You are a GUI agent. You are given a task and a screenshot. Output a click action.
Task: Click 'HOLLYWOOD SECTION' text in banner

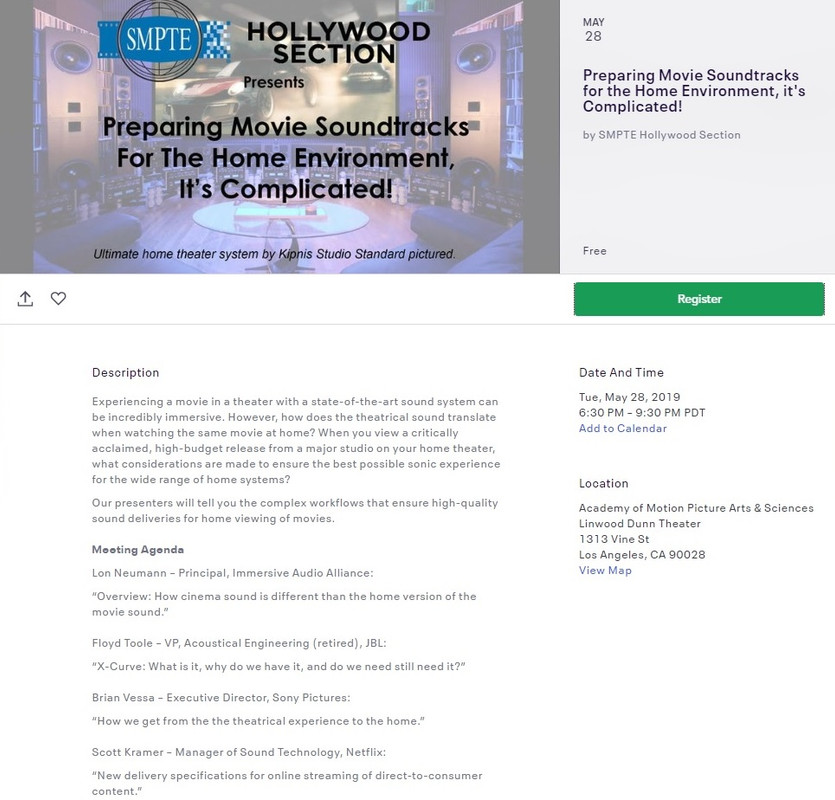tap(338, 43)
